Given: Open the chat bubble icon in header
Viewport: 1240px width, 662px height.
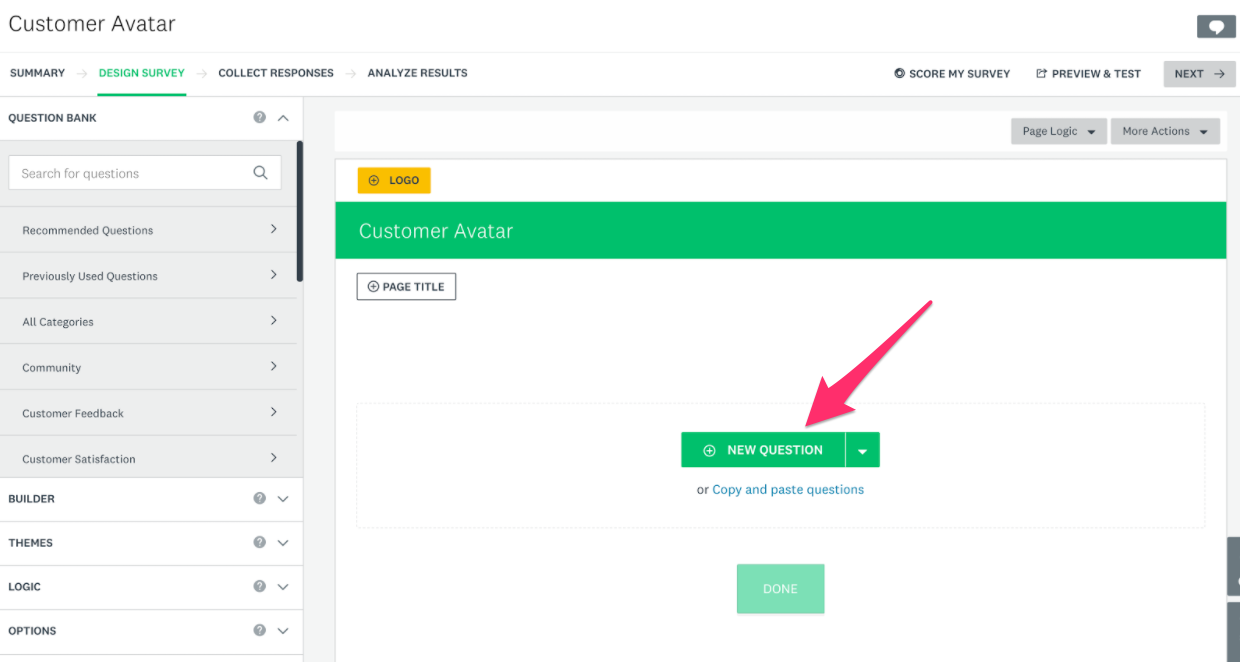Looking at the screenshot, I should 1216,27.
